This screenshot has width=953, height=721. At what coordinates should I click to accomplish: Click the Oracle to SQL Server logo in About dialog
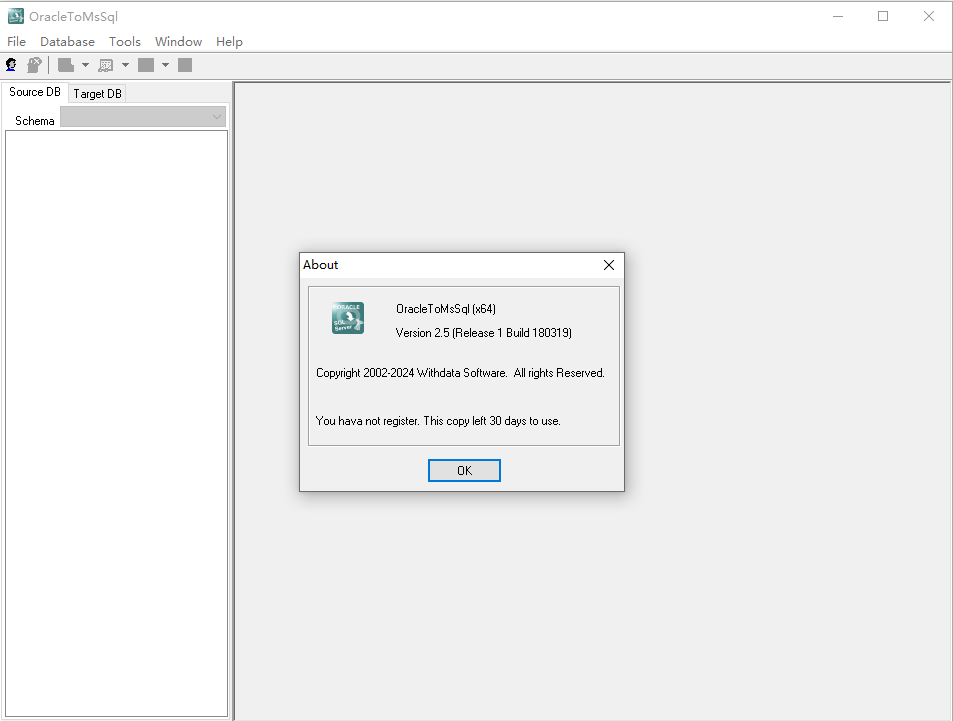click(347, 317)
